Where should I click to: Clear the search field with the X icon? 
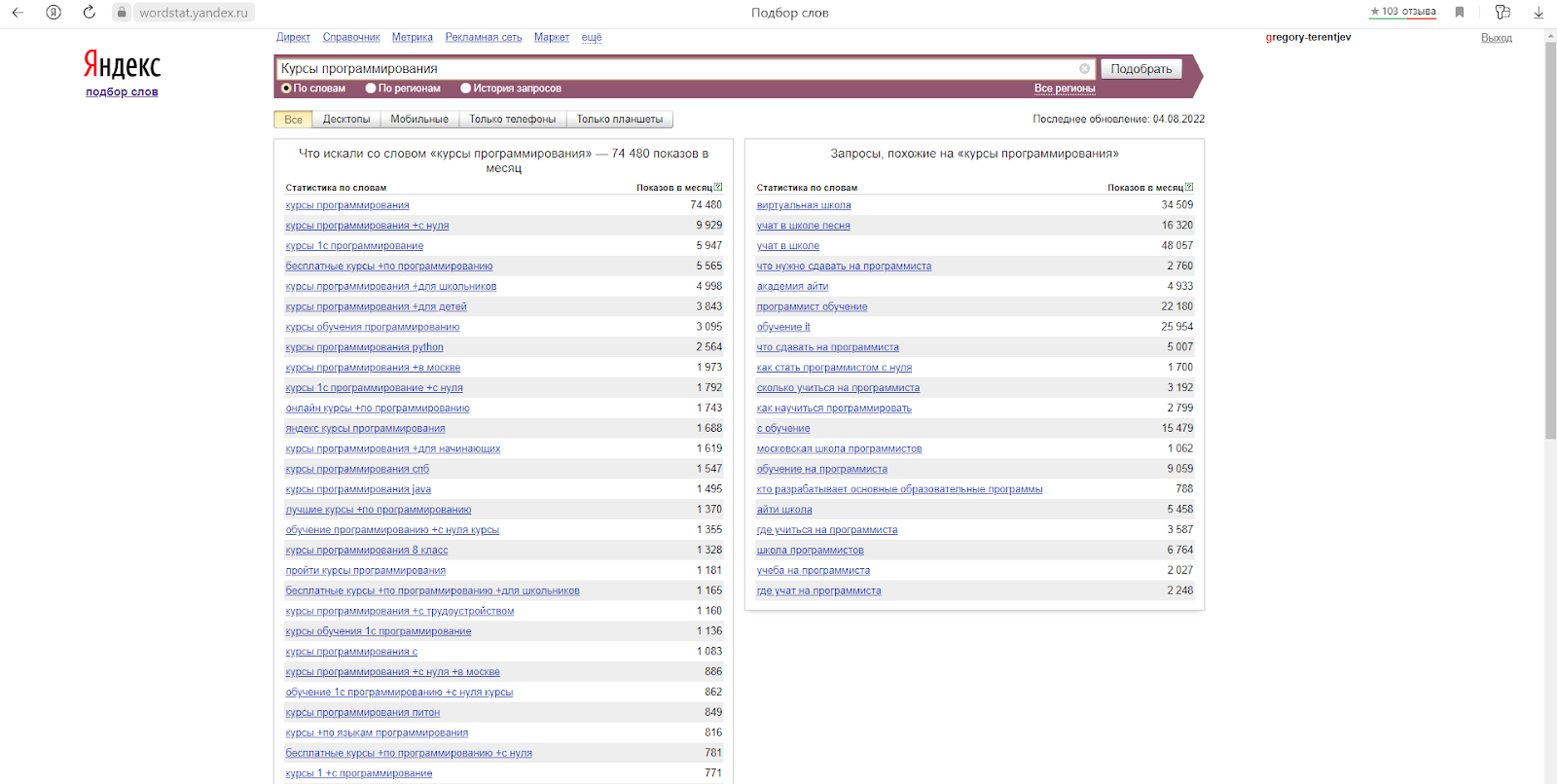pyautogui.click(x=1084, y=69)
